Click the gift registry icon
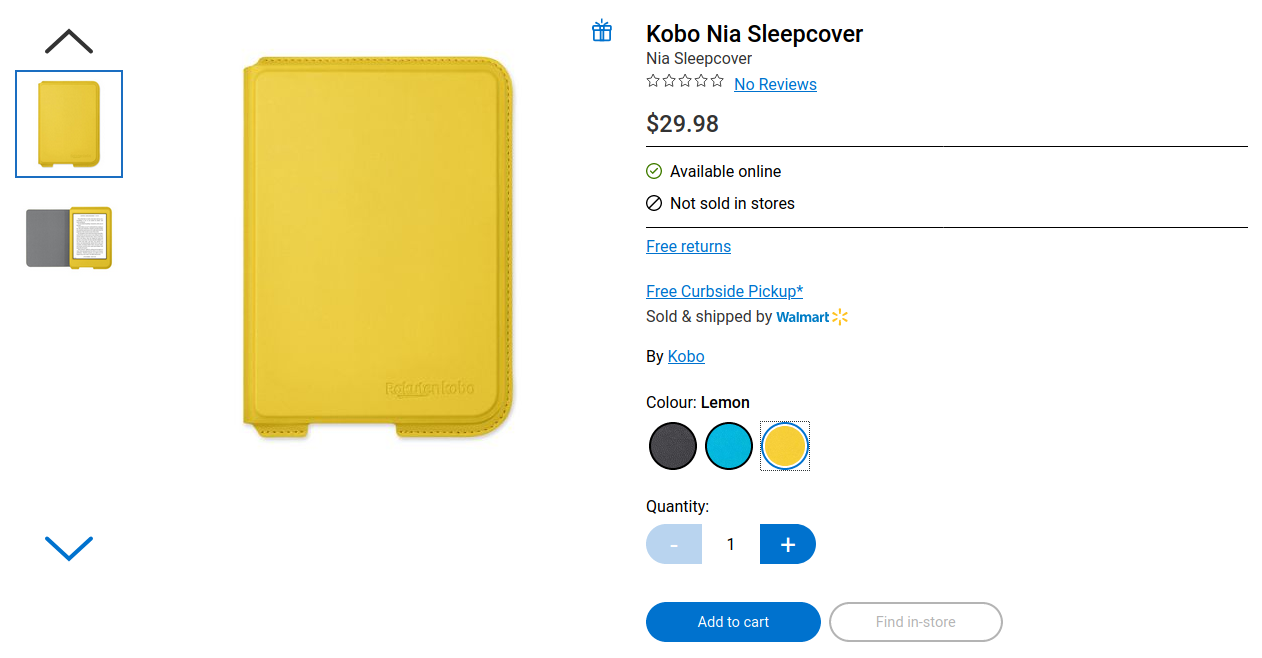This screenshot has width=1262, height=658. coord(602,31)
